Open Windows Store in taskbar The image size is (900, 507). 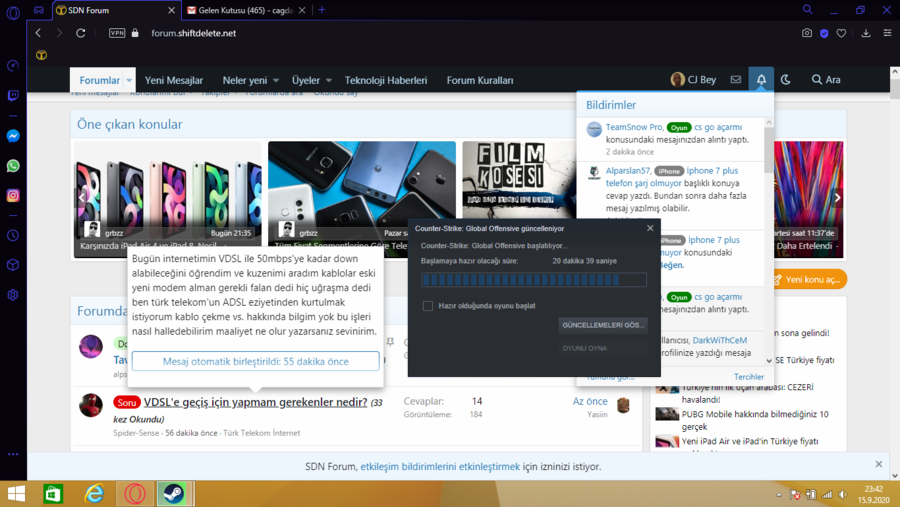click(x=53, y=494)
